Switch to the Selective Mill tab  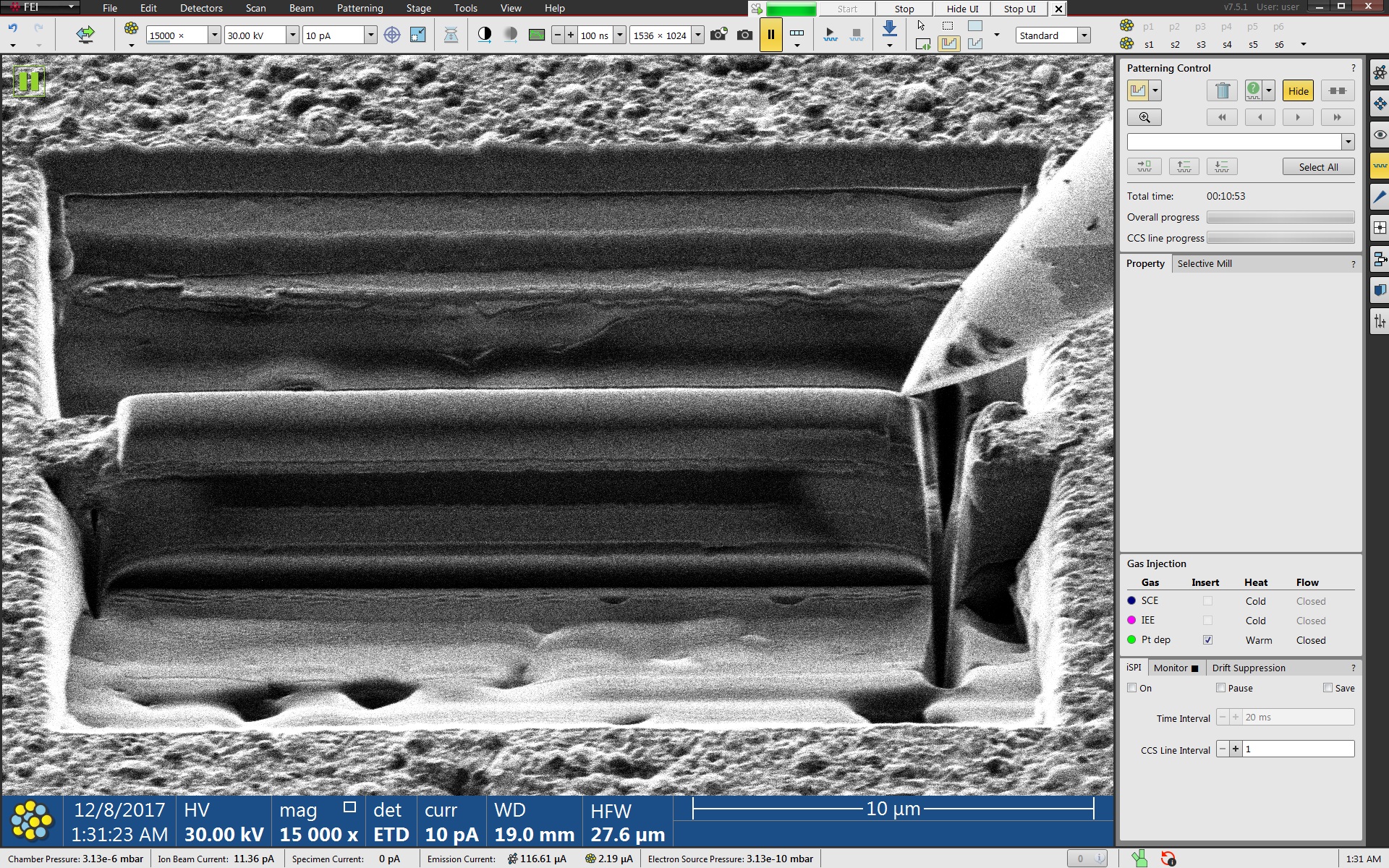pos(1204,263)
